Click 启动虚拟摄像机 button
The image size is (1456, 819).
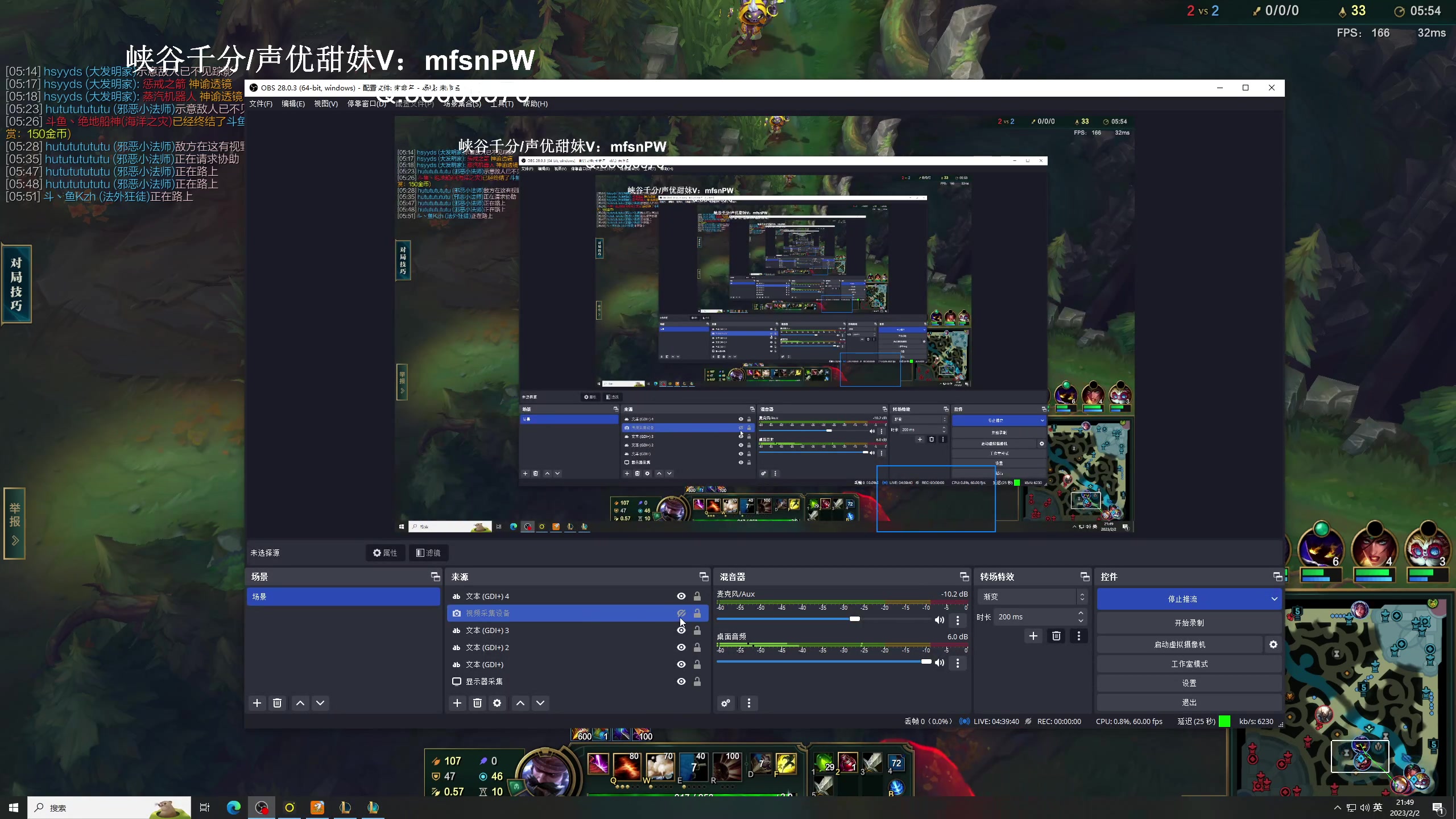[1180, 644]
